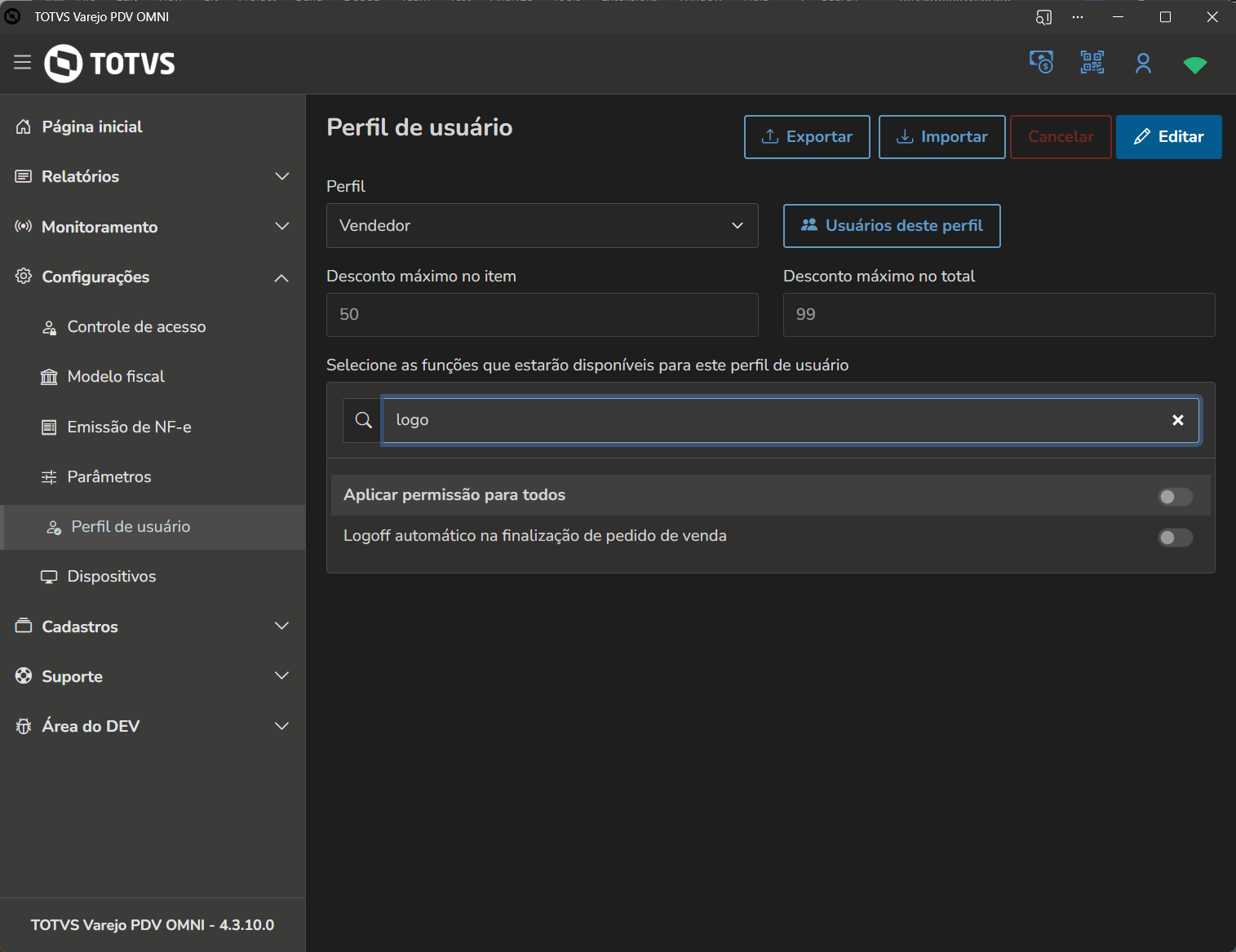Click the Editar button
The height and width of the screenshot is (952, 1236).
click(x=1169, y=137)
